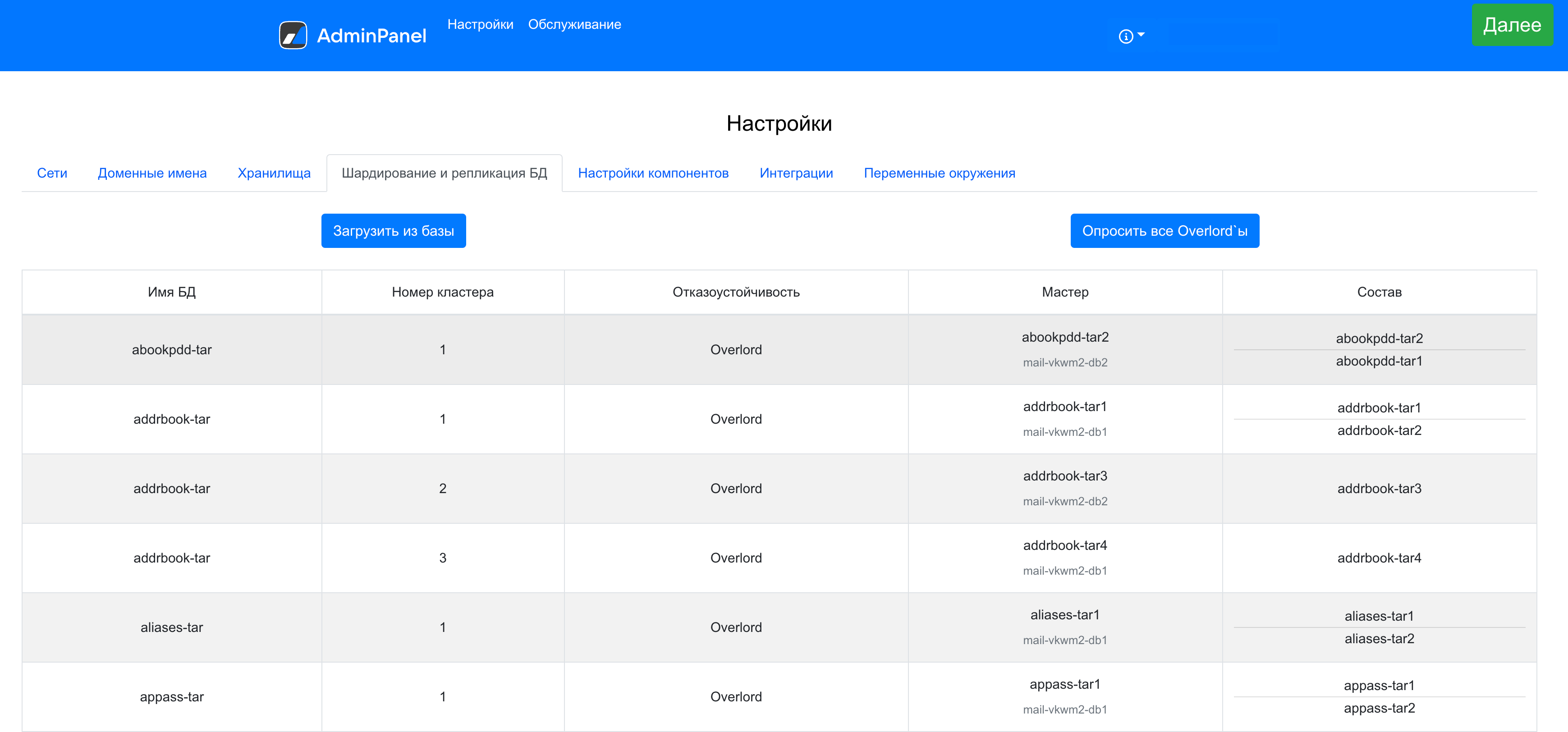Switch to Переменные окружения tab
1568x732 pixels.
point(939,174)
